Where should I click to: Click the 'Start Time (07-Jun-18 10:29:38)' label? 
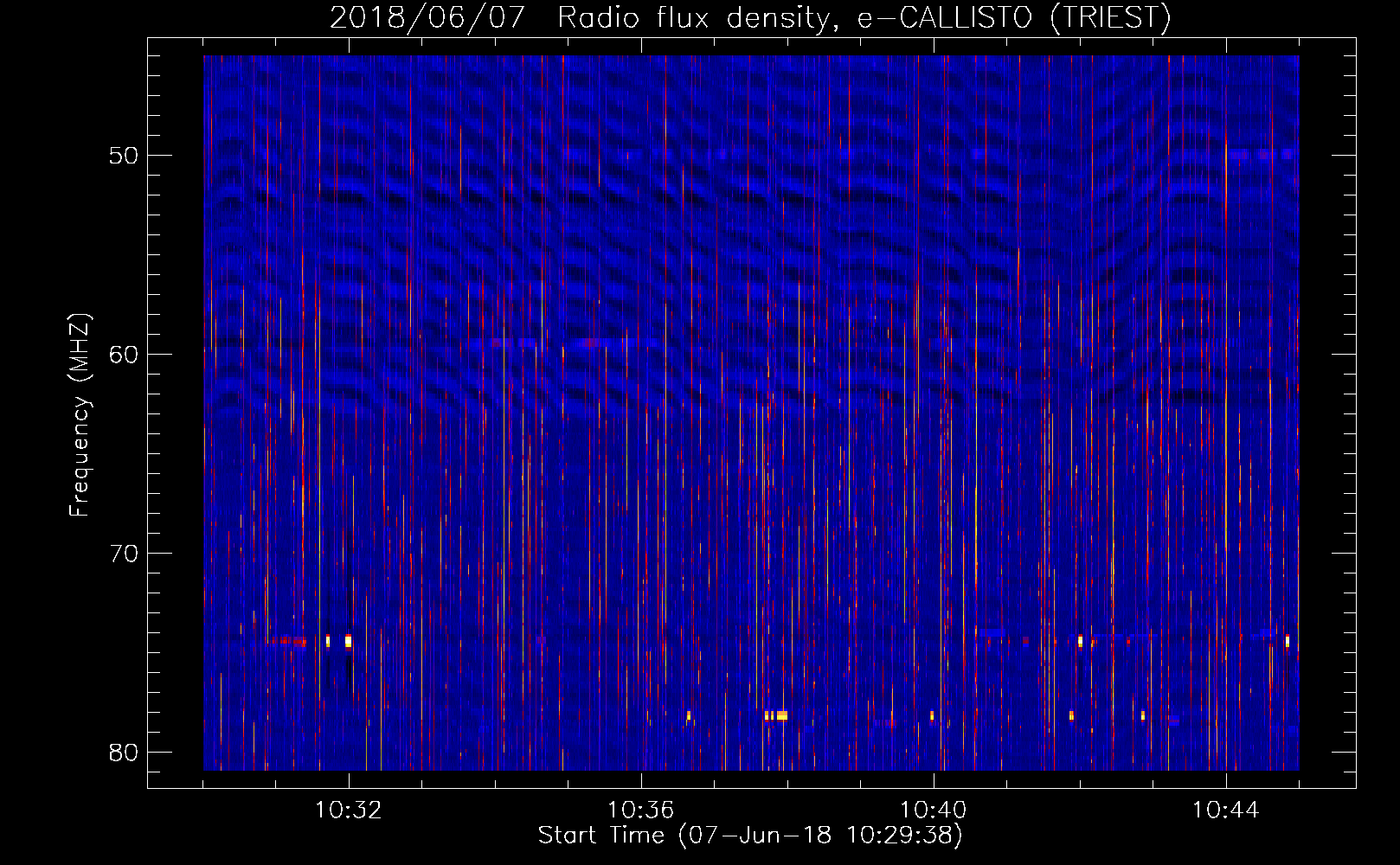pos(750,836)
